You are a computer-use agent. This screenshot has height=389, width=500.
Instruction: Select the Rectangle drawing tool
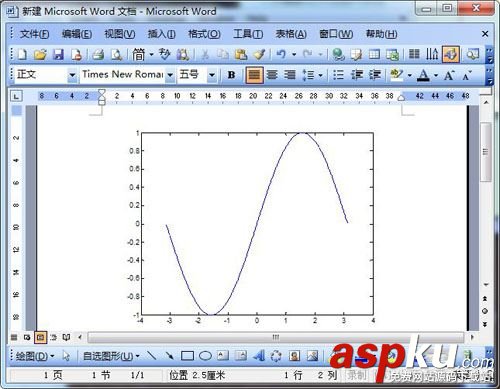187,356
